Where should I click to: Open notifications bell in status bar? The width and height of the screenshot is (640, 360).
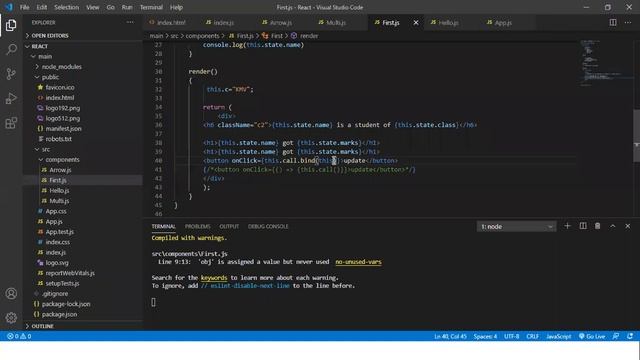(x=630, y=336)
